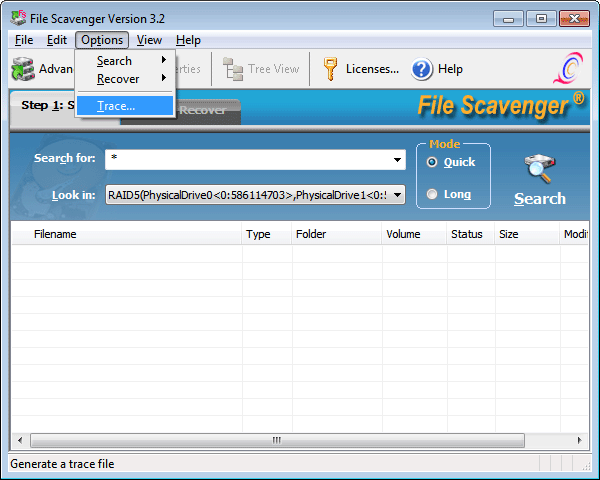600x480 pixels.
Task: Open the View menu
Action: pos(149,40)
